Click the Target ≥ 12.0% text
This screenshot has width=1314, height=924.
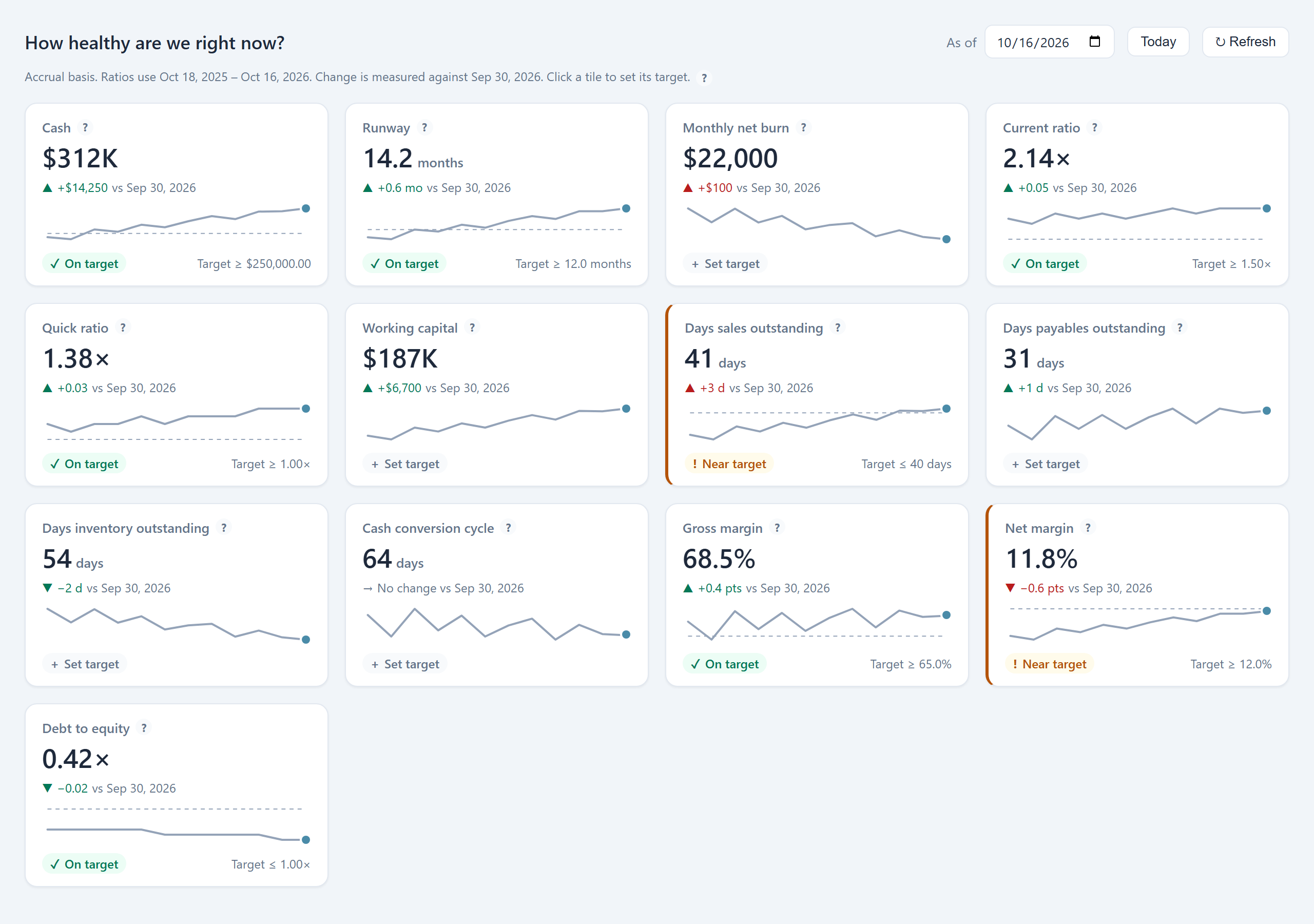tap(1231, 664)
